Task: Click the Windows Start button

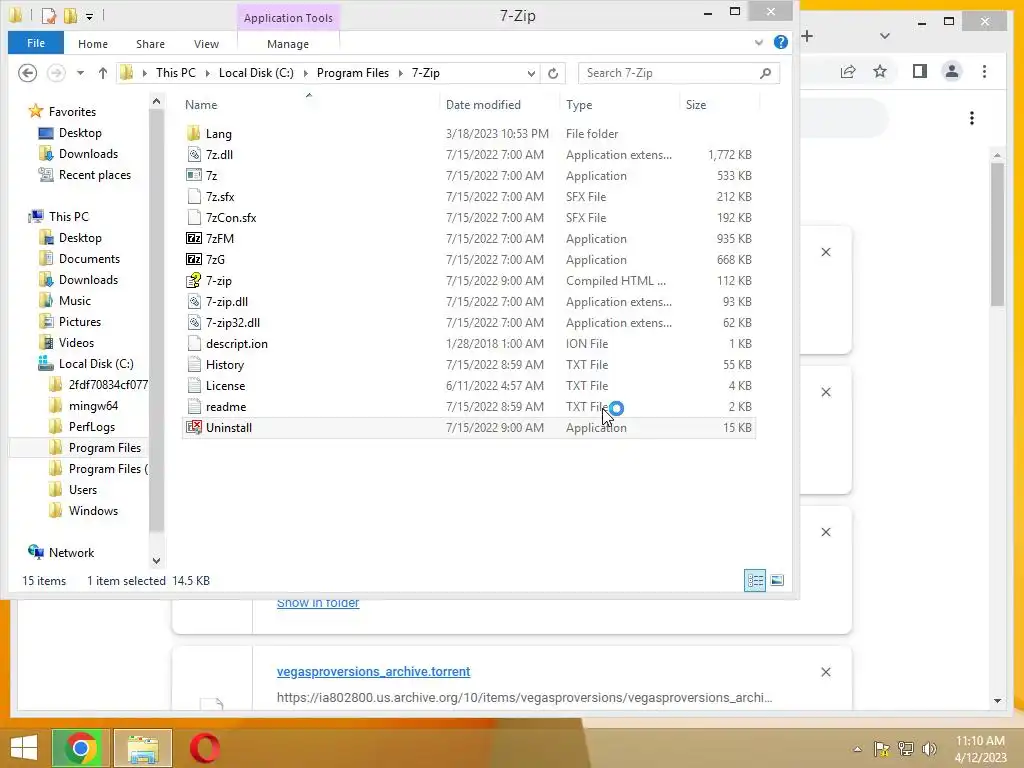Action: 24,748
